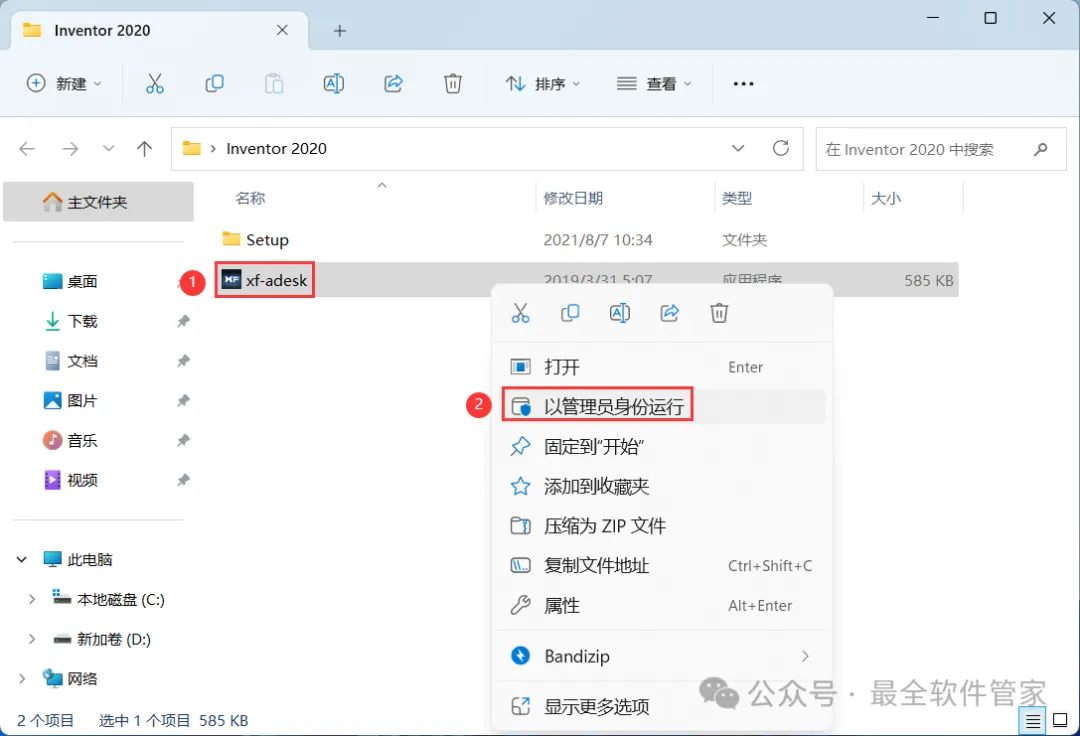
Task: Go forward with the right arrow
Action: (x=70, y=149)
